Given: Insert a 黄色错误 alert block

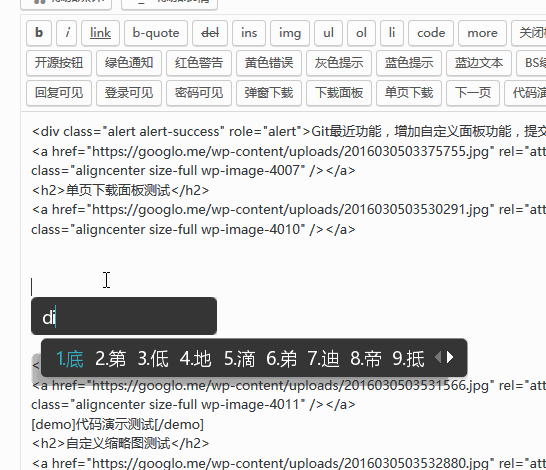Looking at the screenshot, I should [x=269, y=63].
